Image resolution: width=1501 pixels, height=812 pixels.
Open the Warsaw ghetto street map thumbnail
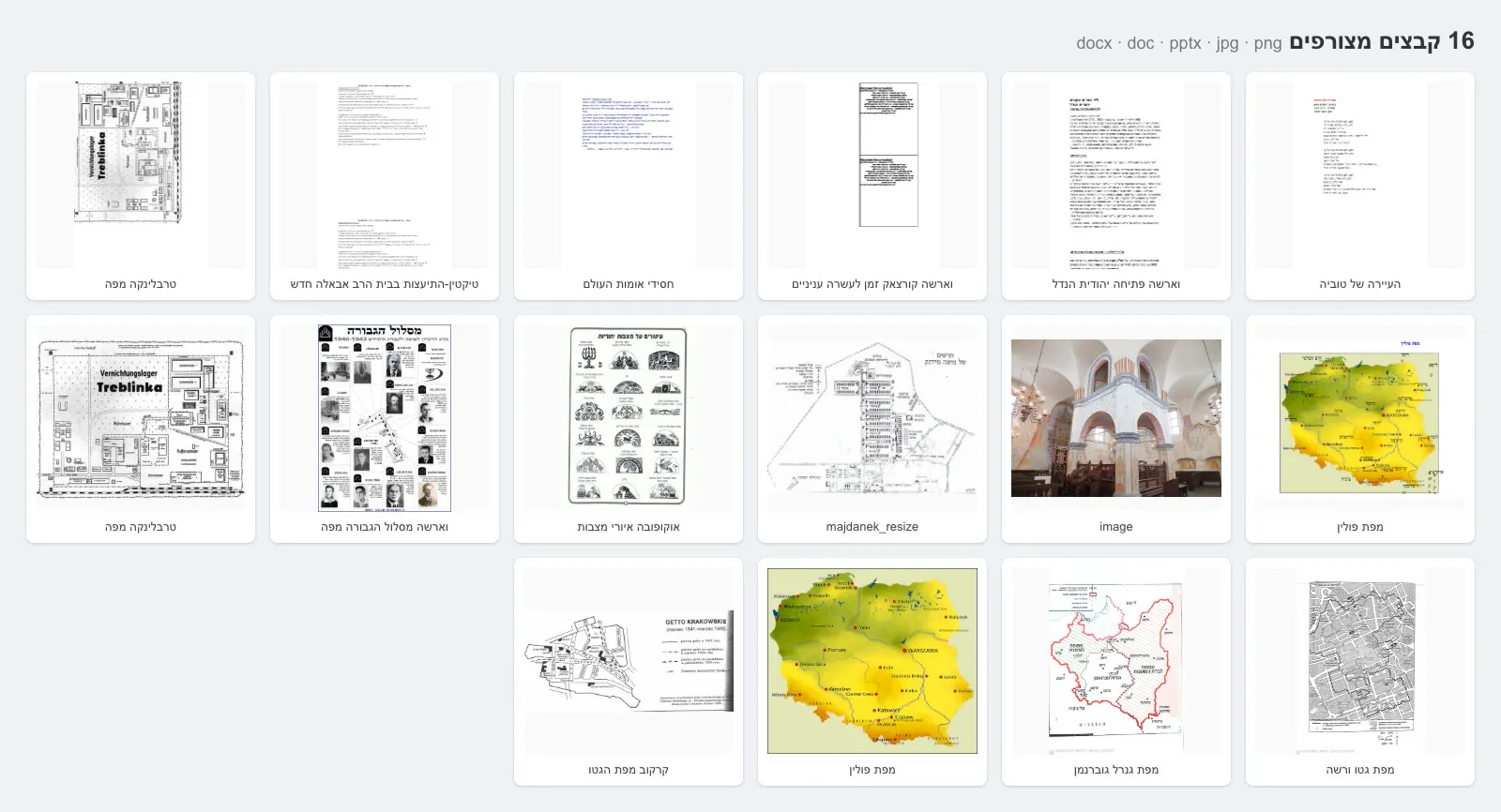coord(1360,660)
